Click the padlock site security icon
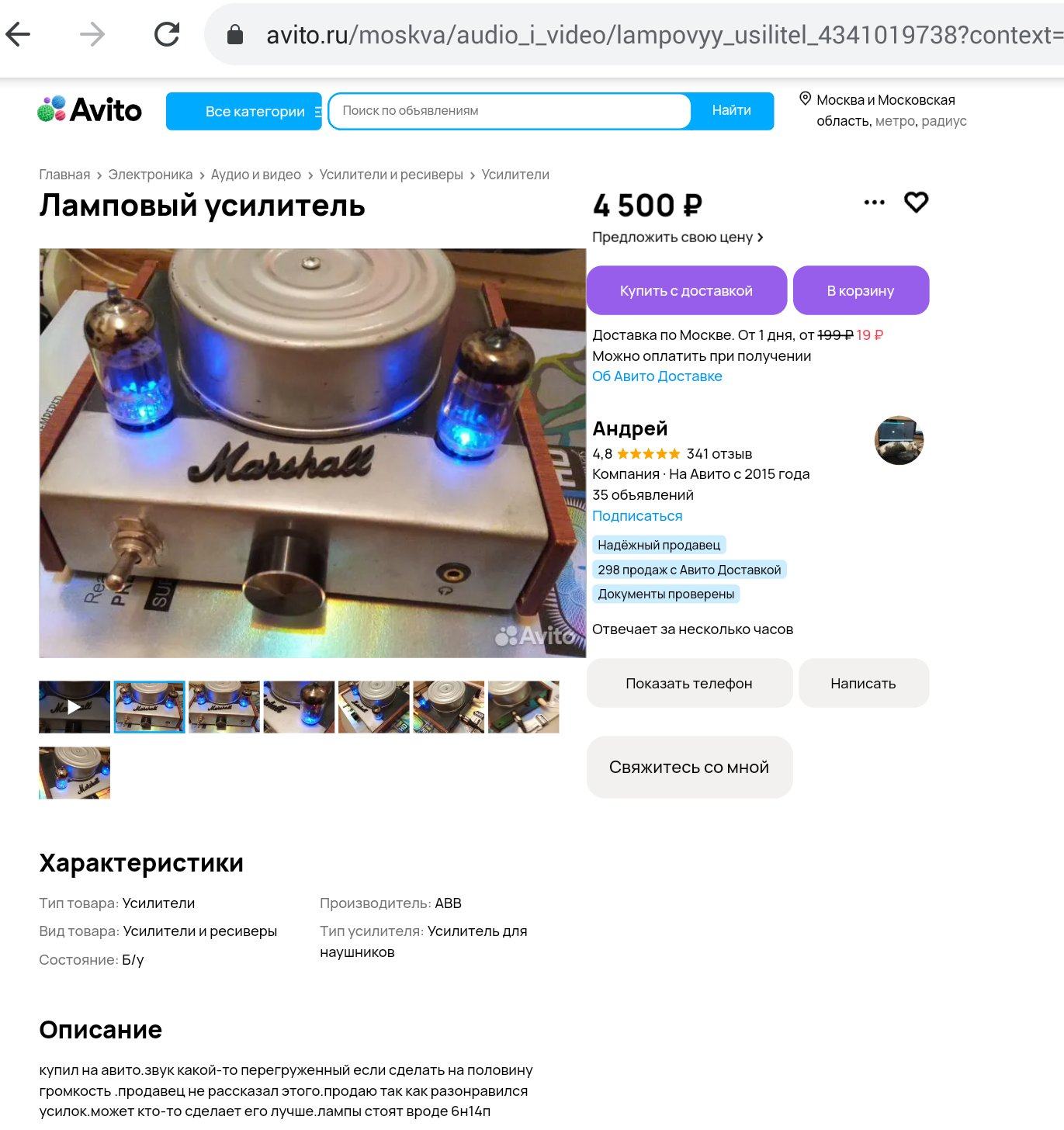 [234, 34]
